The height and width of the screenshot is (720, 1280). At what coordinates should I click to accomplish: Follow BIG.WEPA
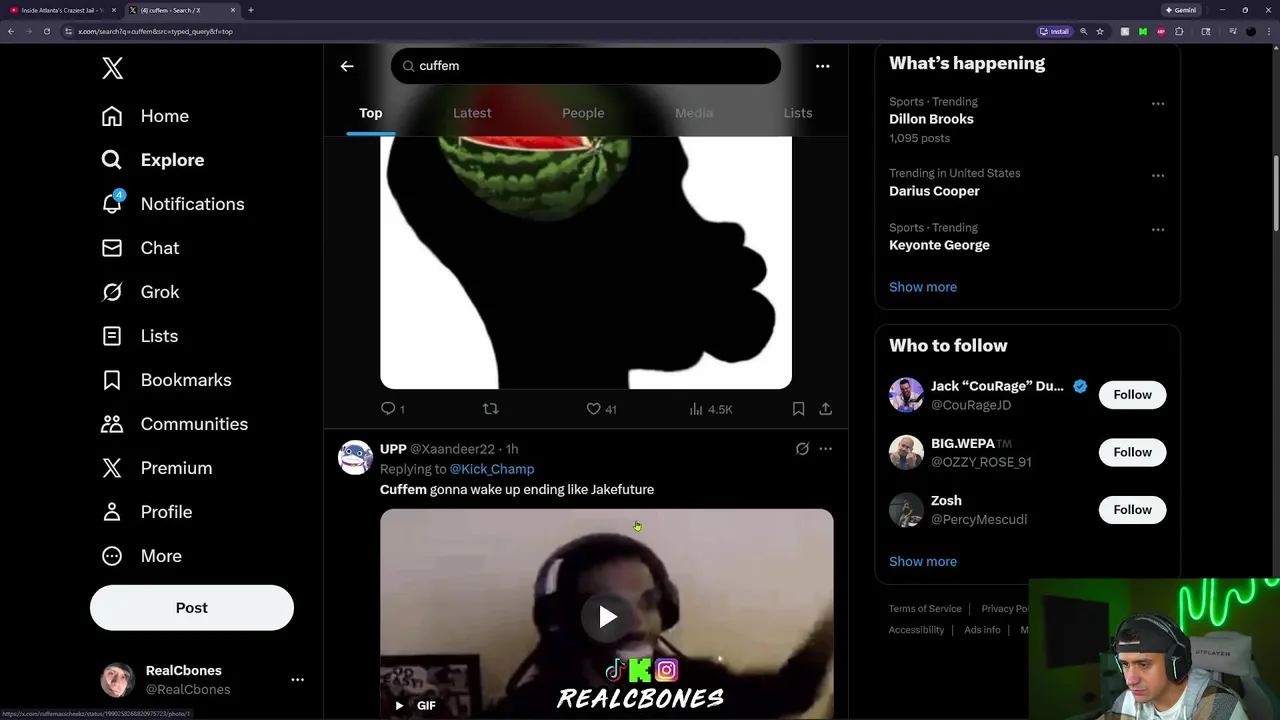1133,452
